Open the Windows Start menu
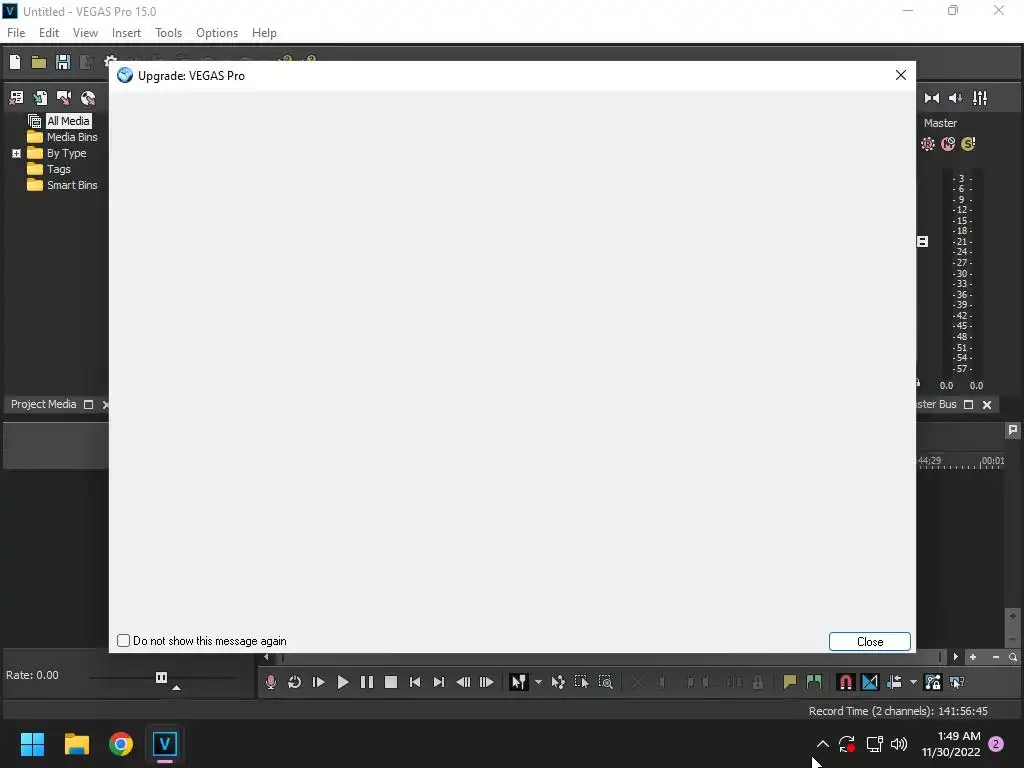Viewport: 1024px width, 768px height. tap(32, 744)
